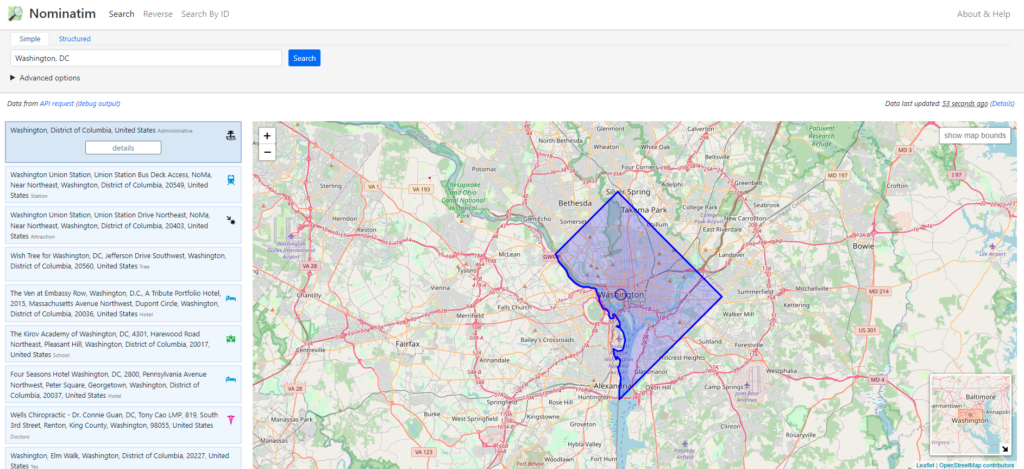Screen dimensions: 1024x469
Task: Click the administrative landmark icon of first result
Action: 231,136
